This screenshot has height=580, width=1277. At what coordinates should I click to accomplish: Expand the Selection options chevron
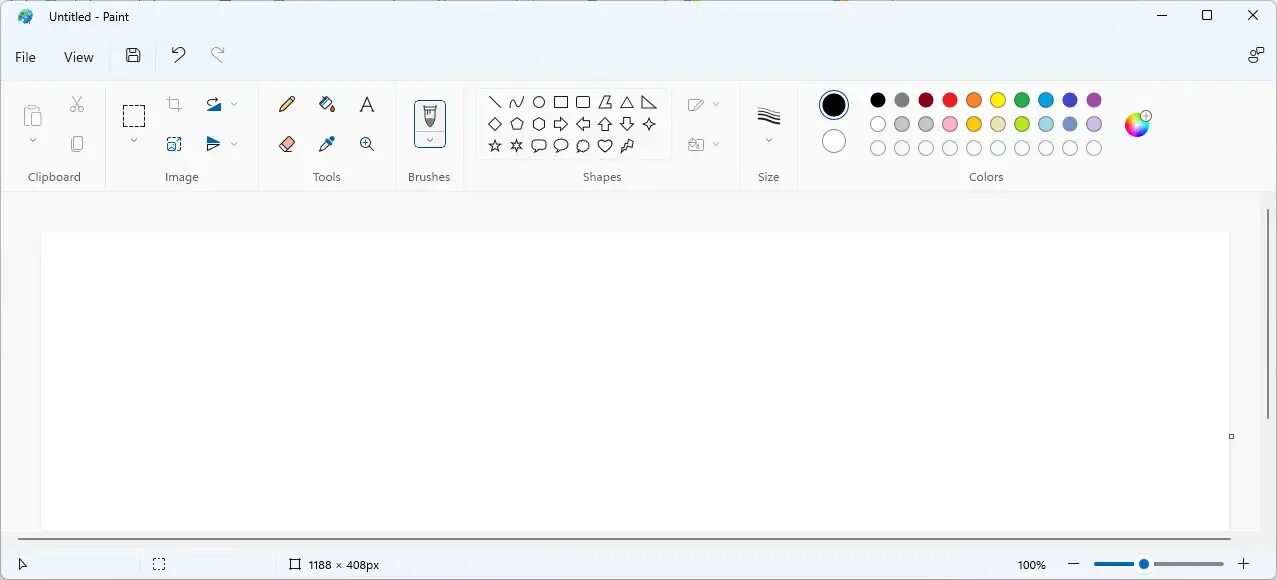coord(134,140)
